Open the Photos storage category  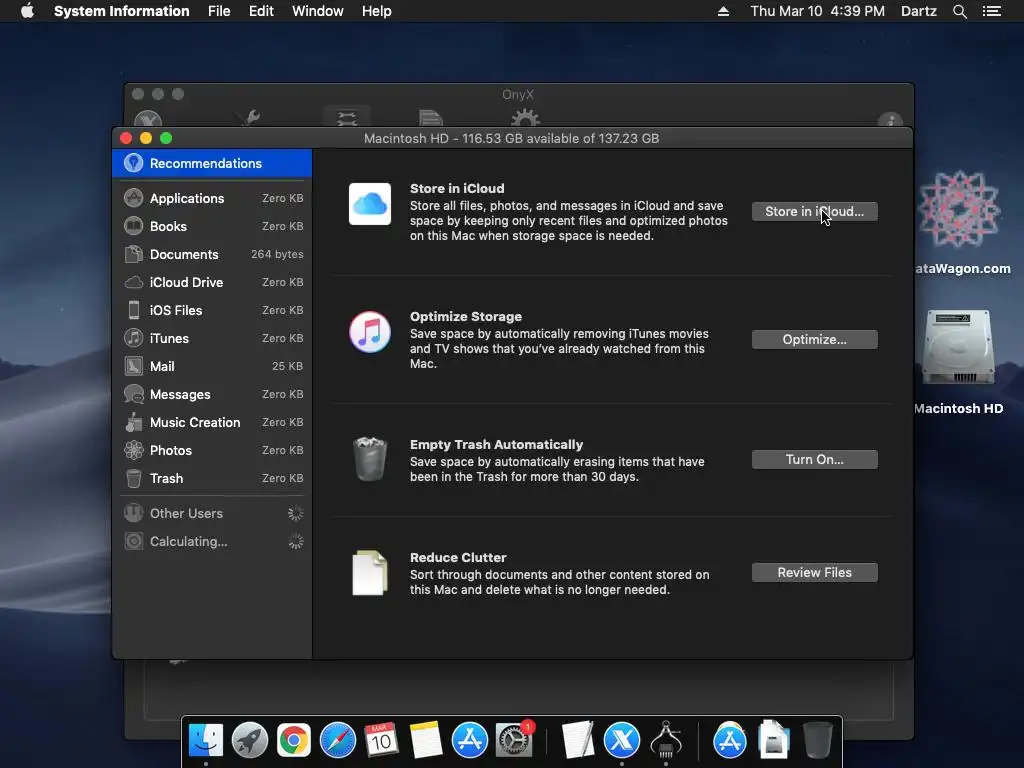tap(212, 451)
